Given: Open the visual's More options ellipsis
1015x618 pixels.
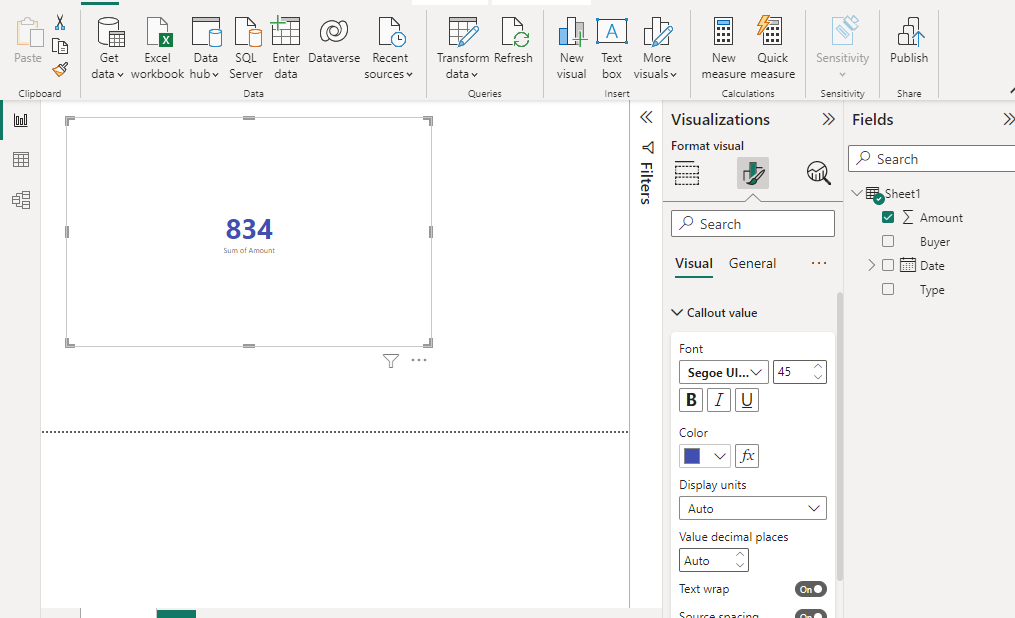Looking at the screenshot, I should 419,360.
